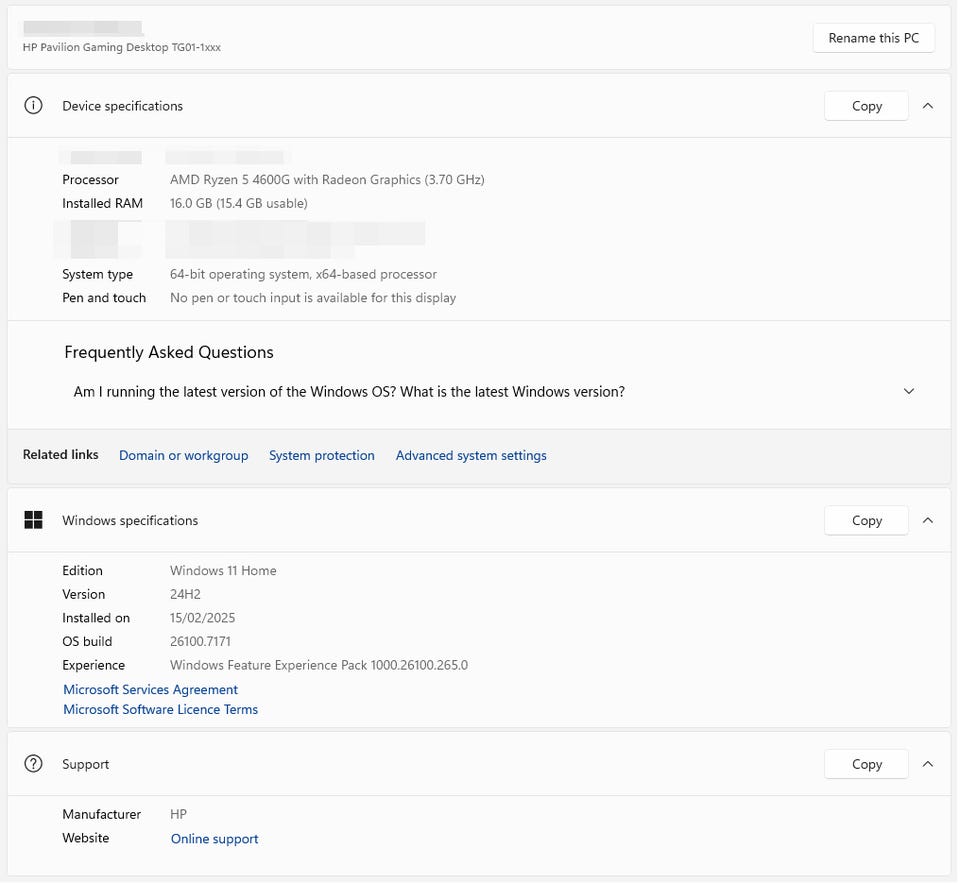960x883 pixels.
Task: Click the Support question mark icon
Action: coord(33,764)
